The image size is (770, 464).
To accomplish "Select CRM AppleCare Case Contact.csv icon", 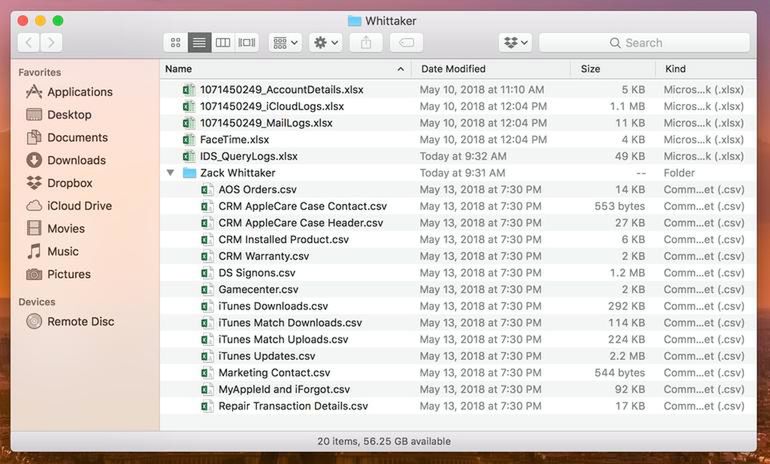I will coord(207,206).
